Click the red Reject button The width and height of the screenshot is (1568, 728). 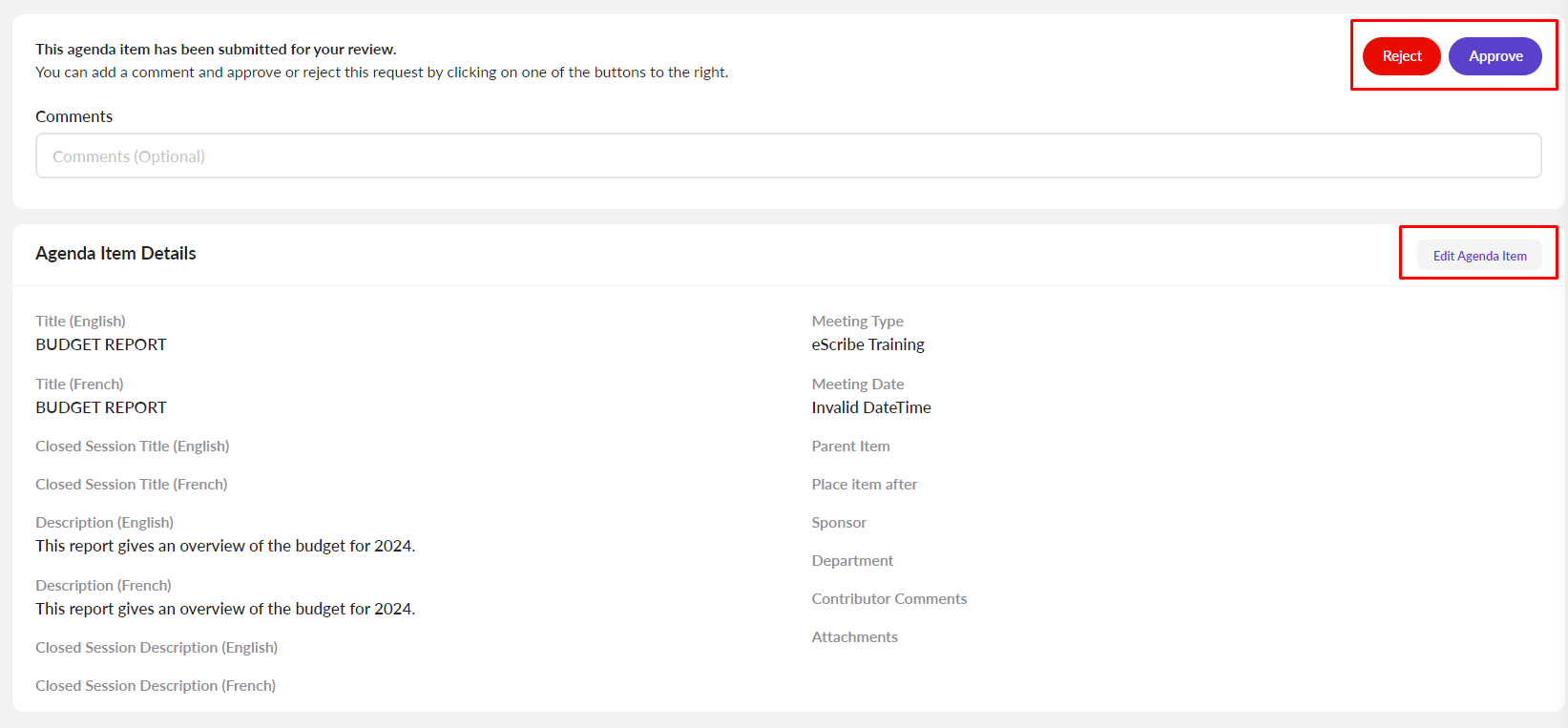coord(1401,56)
